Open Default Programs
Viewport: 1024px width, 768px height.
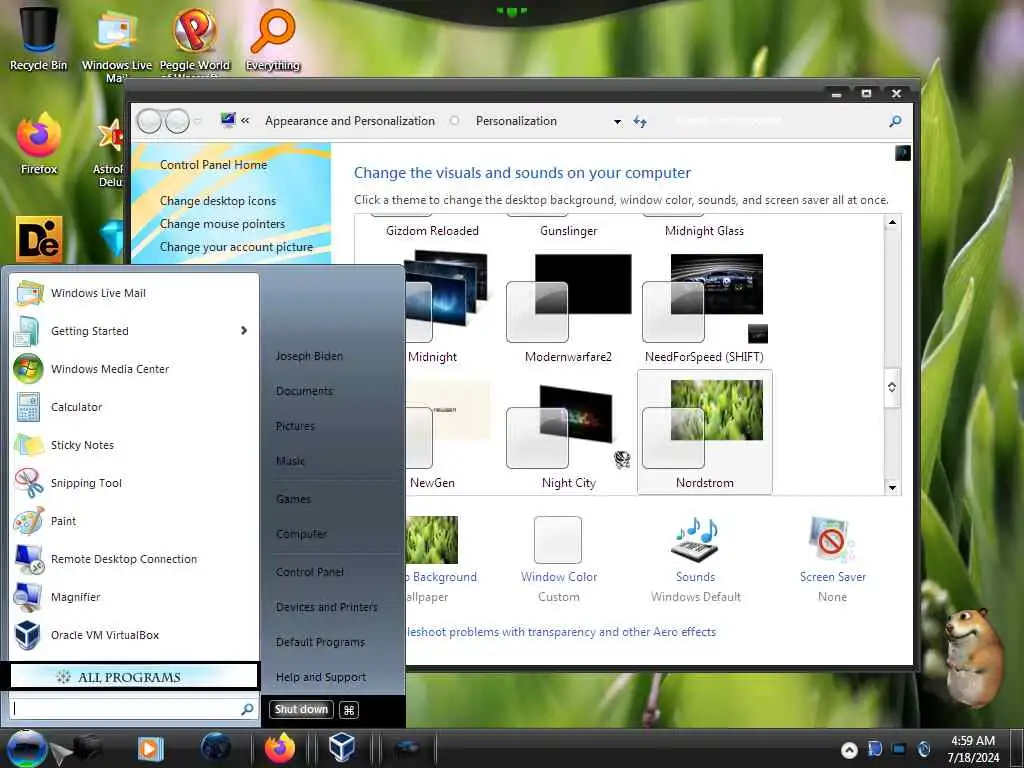[320, 642]
